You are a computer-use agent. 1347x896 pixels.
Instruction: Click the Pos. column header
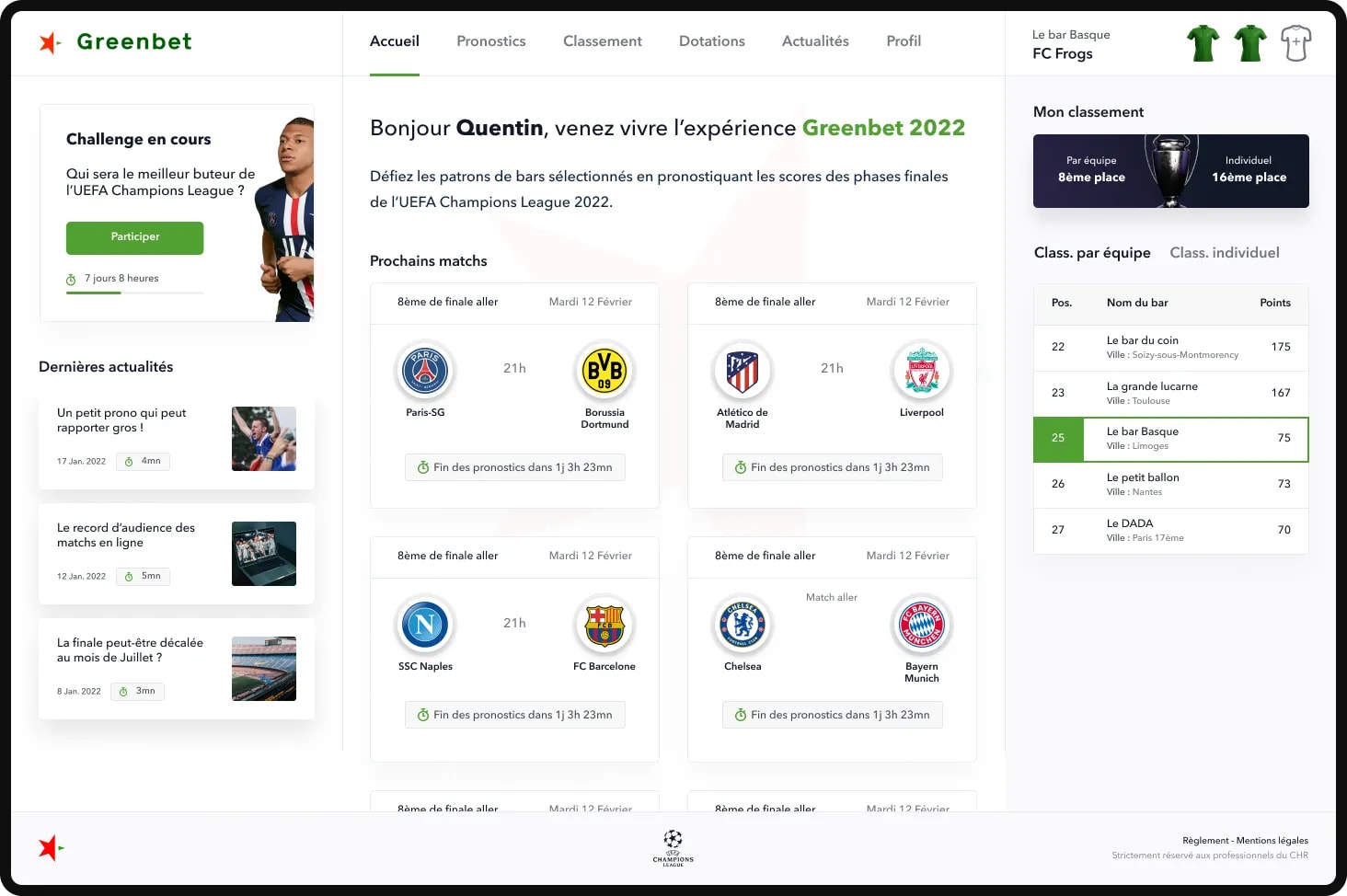click(1062, 303)
